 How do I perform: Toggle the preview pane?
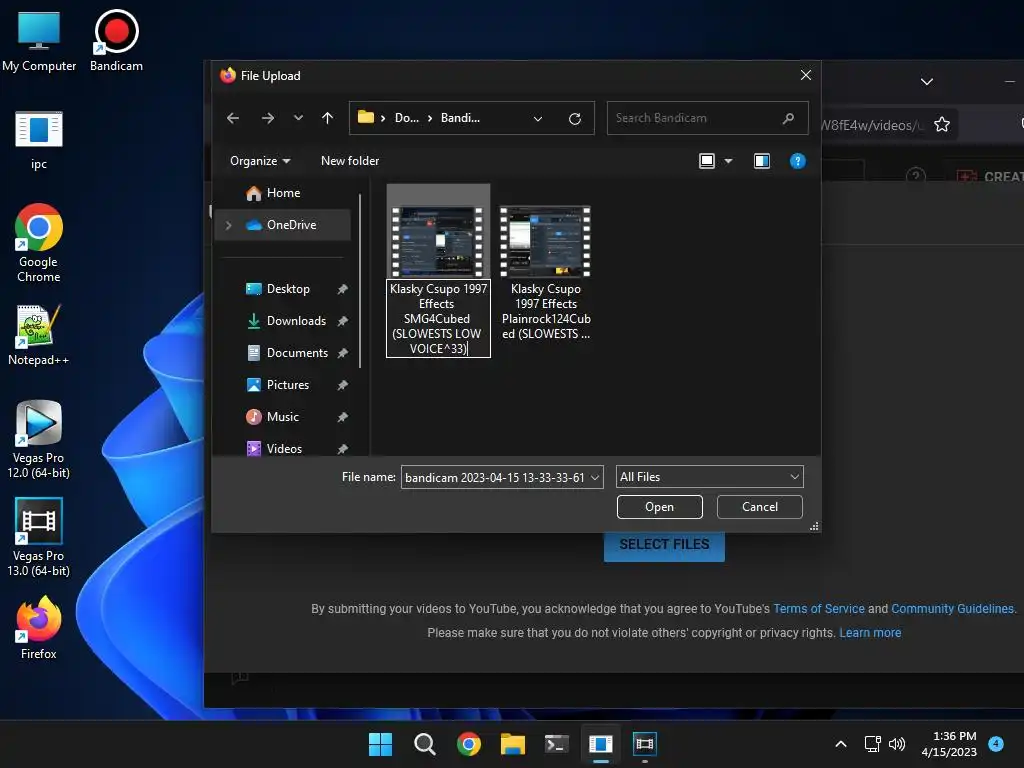tap(761, 161)
